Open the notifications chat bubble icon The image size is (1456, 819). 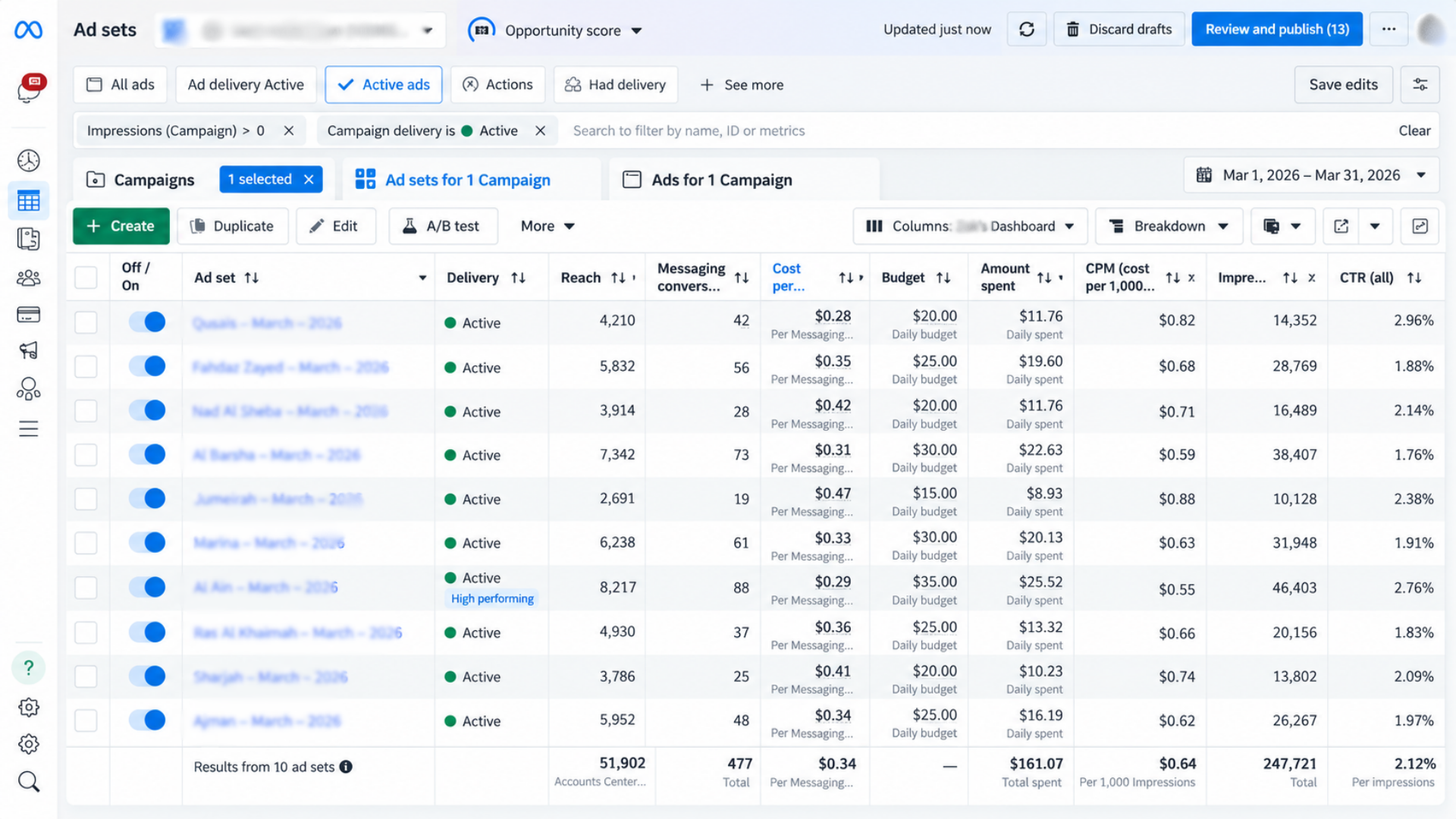[30, 89]
